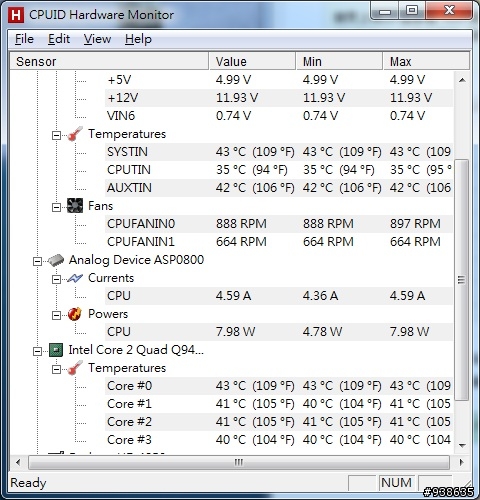Collapse the Fans group
Viewport: 480px width, 500px height.
coord(56,207)
